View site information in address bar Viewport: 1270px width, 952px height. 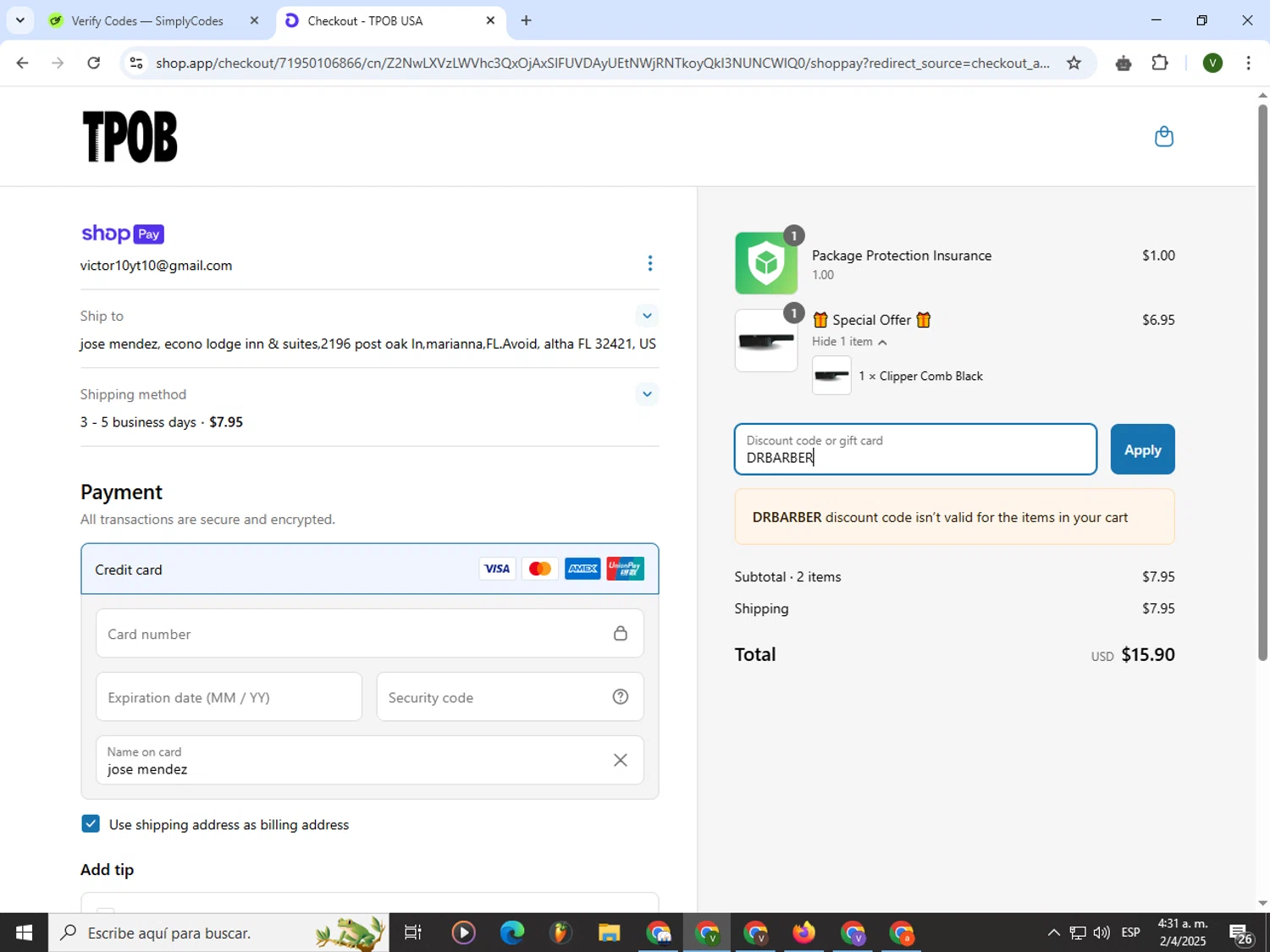click(136, 63)
